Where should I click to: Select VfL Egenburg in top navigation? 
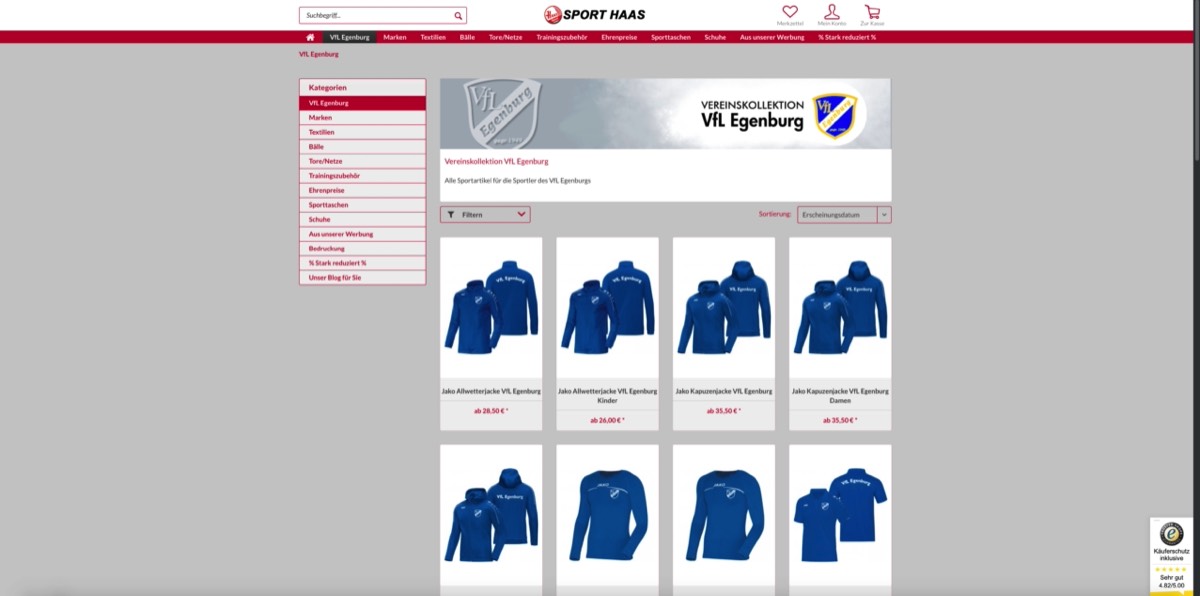349,37
